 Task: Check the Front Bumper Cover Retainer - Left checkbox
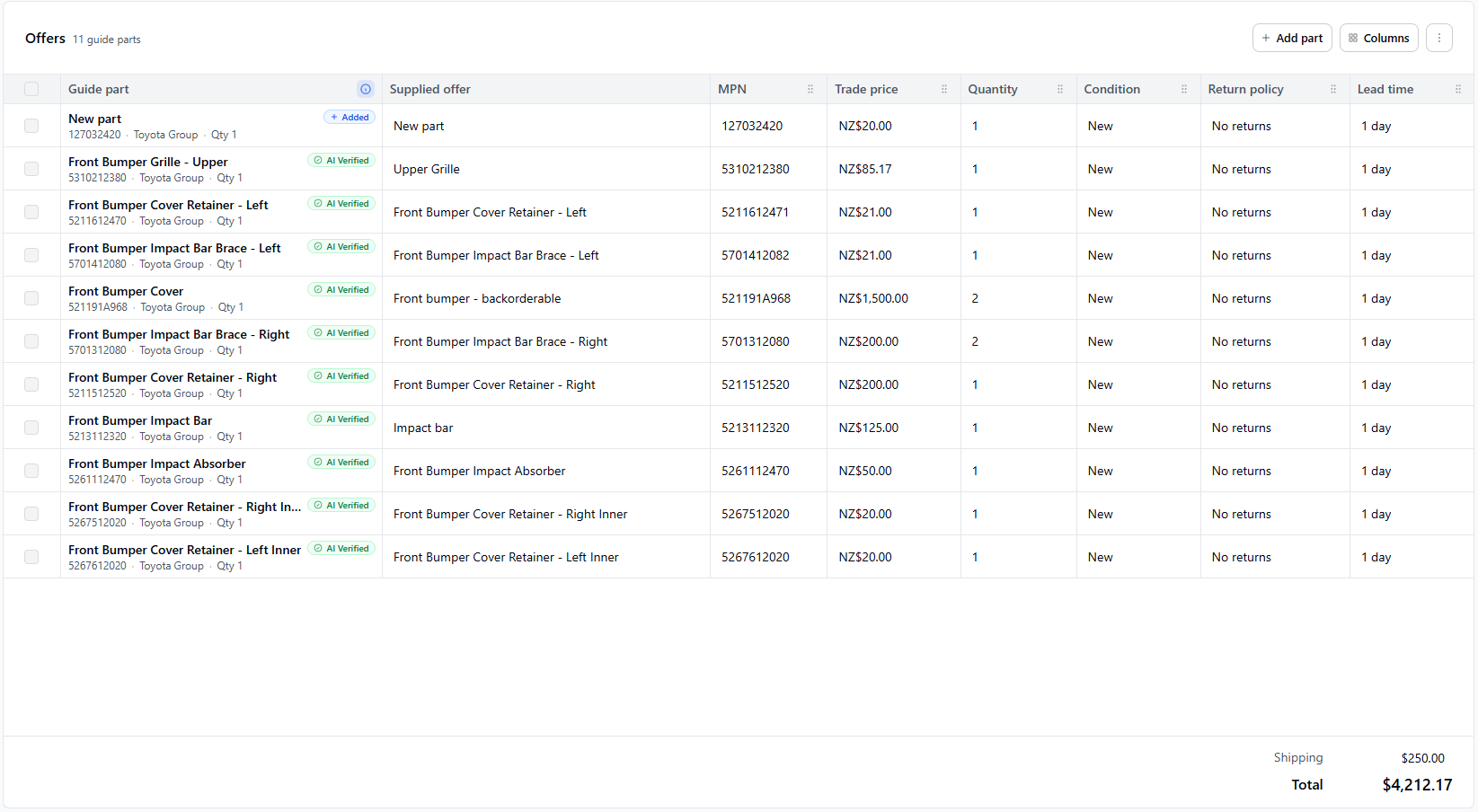[31, 212]
